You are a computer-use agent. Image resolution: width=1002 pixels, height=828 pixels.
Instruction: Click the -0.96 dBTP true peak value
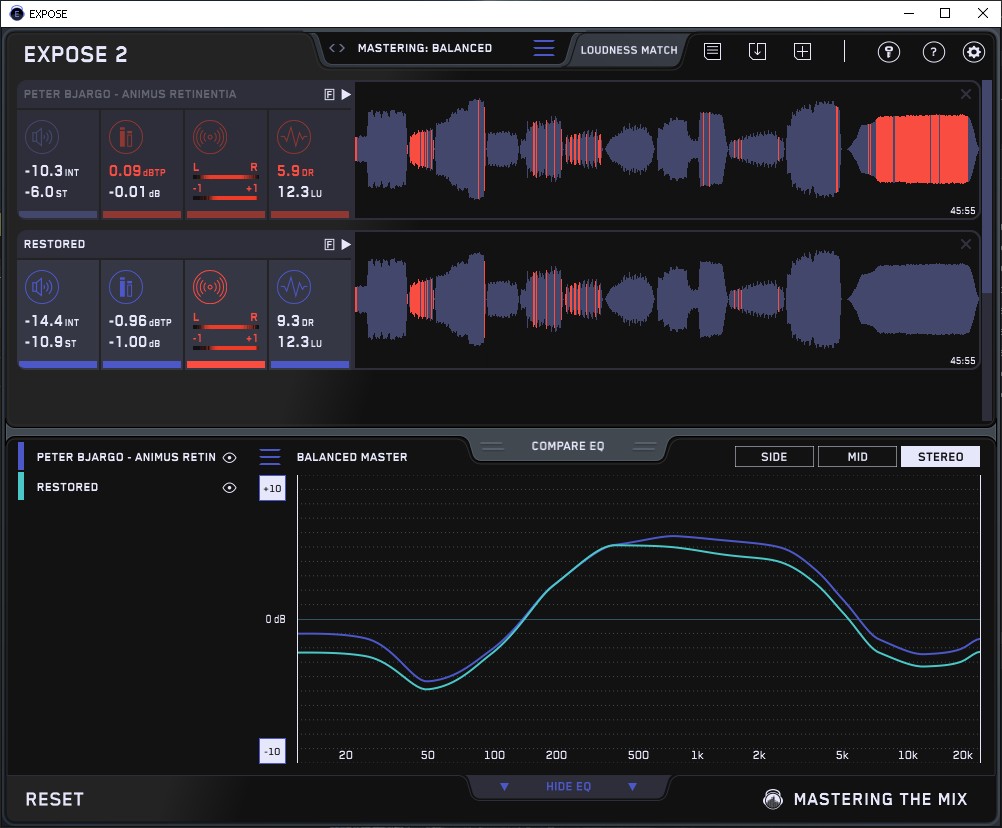(x=140, y=321)
